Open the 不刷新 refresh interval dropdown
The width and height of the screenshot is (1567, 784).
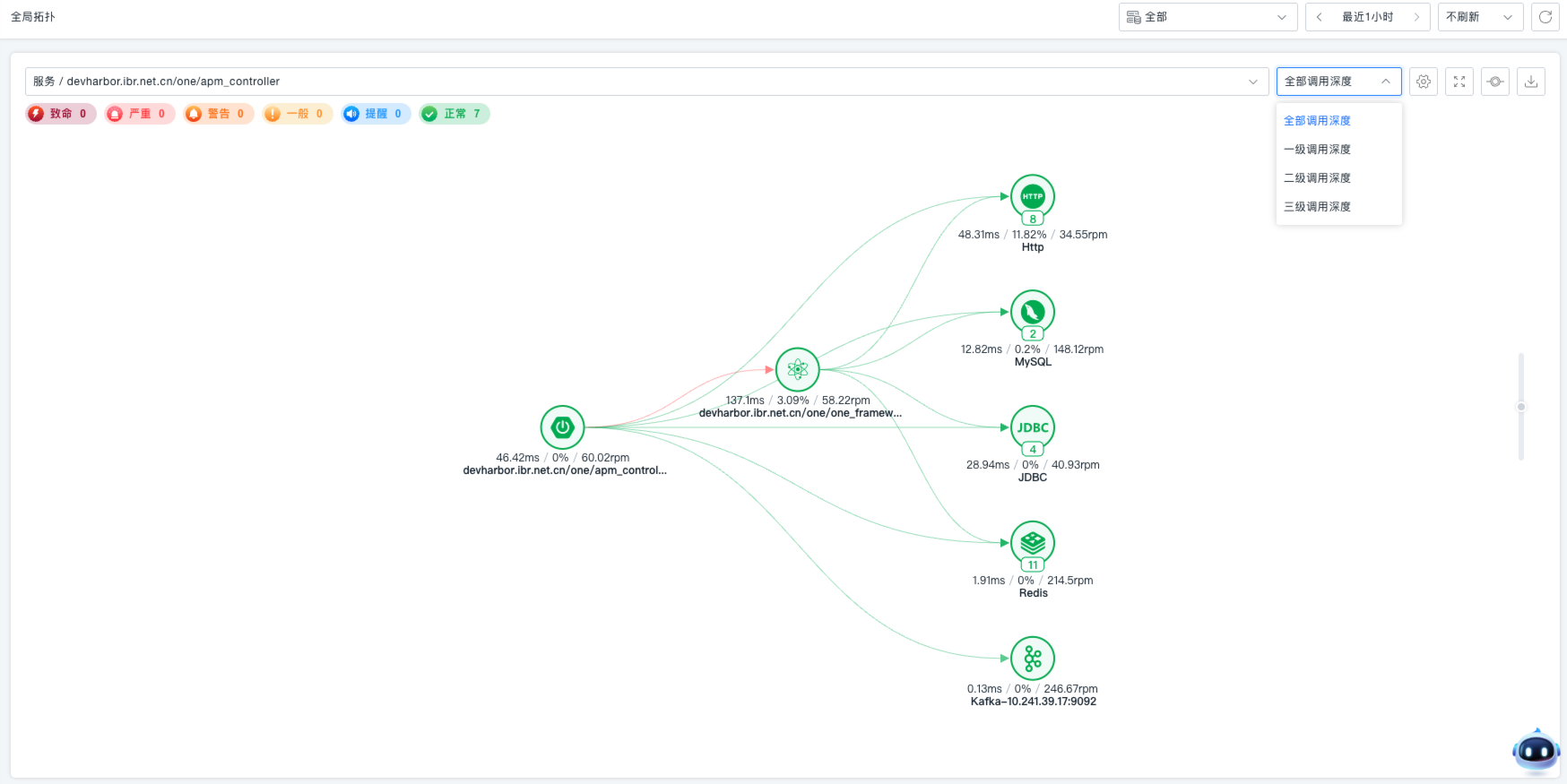(1480, 17)
